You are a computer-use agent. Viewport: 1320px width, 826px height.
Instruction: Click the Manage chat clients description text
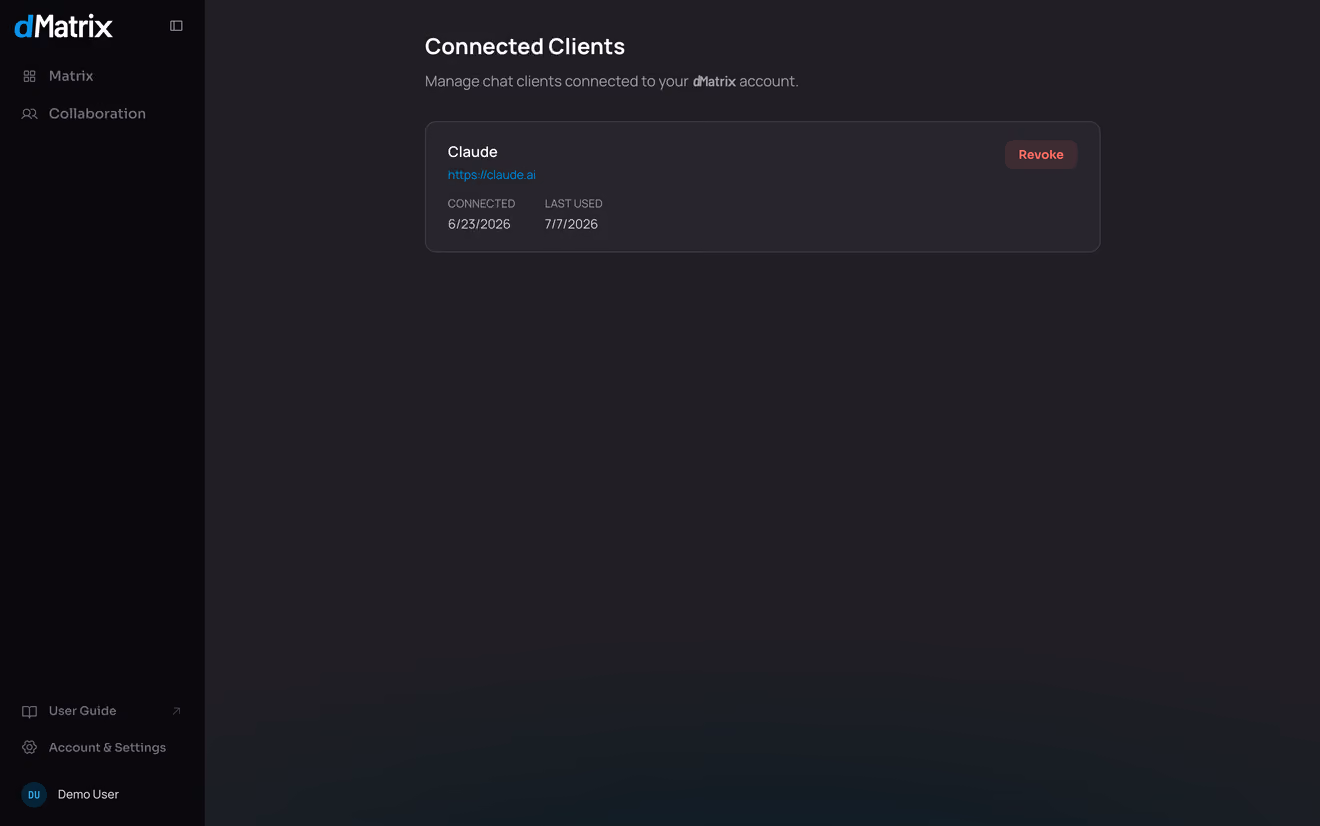(612, 82)
